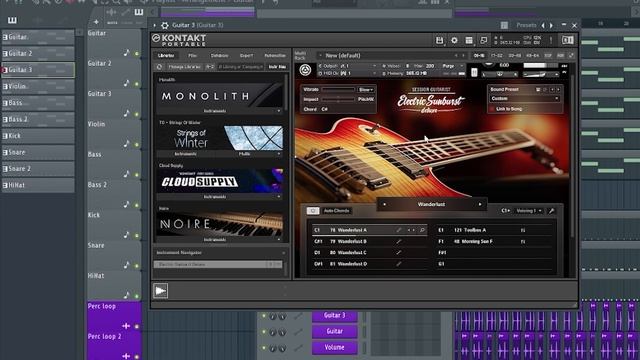Click Kontakt minimize view icon
The image size is (640, 360).
point(484,40)
